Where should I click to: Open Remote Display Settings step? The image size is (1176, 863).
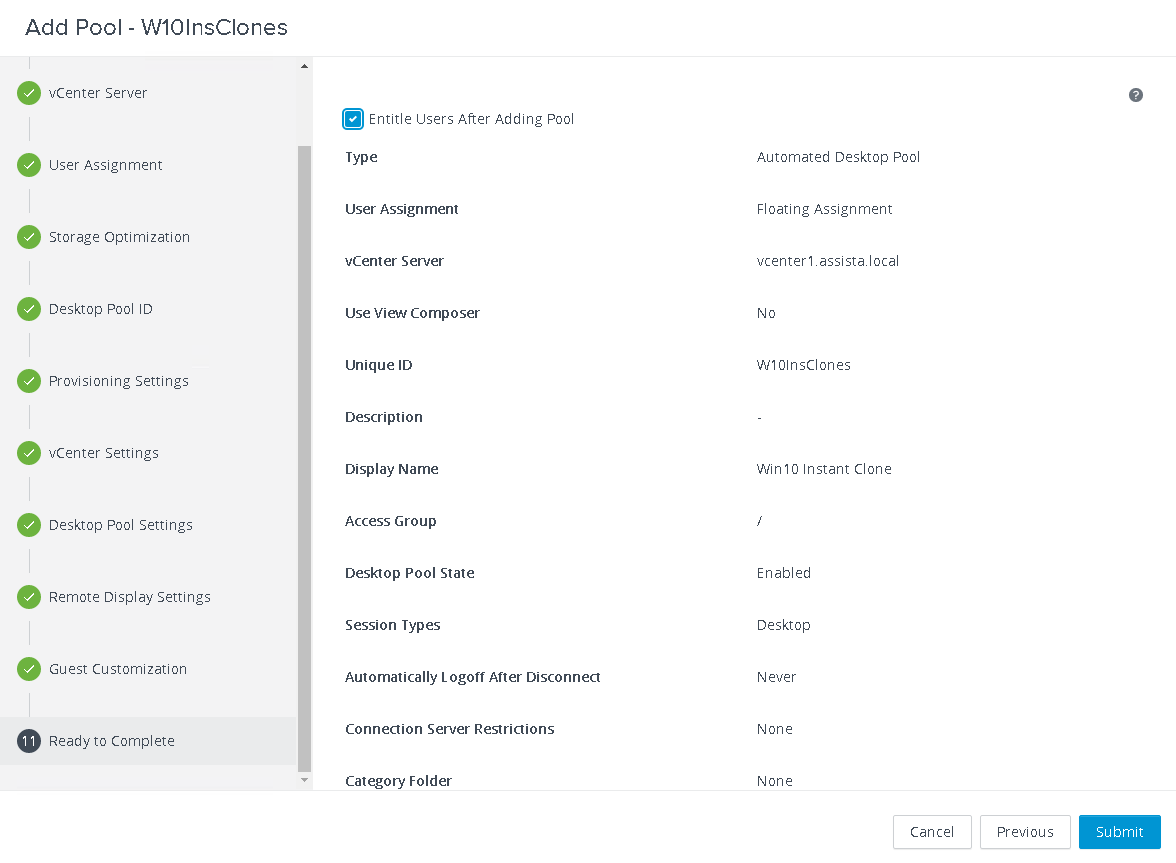(130, 597)
